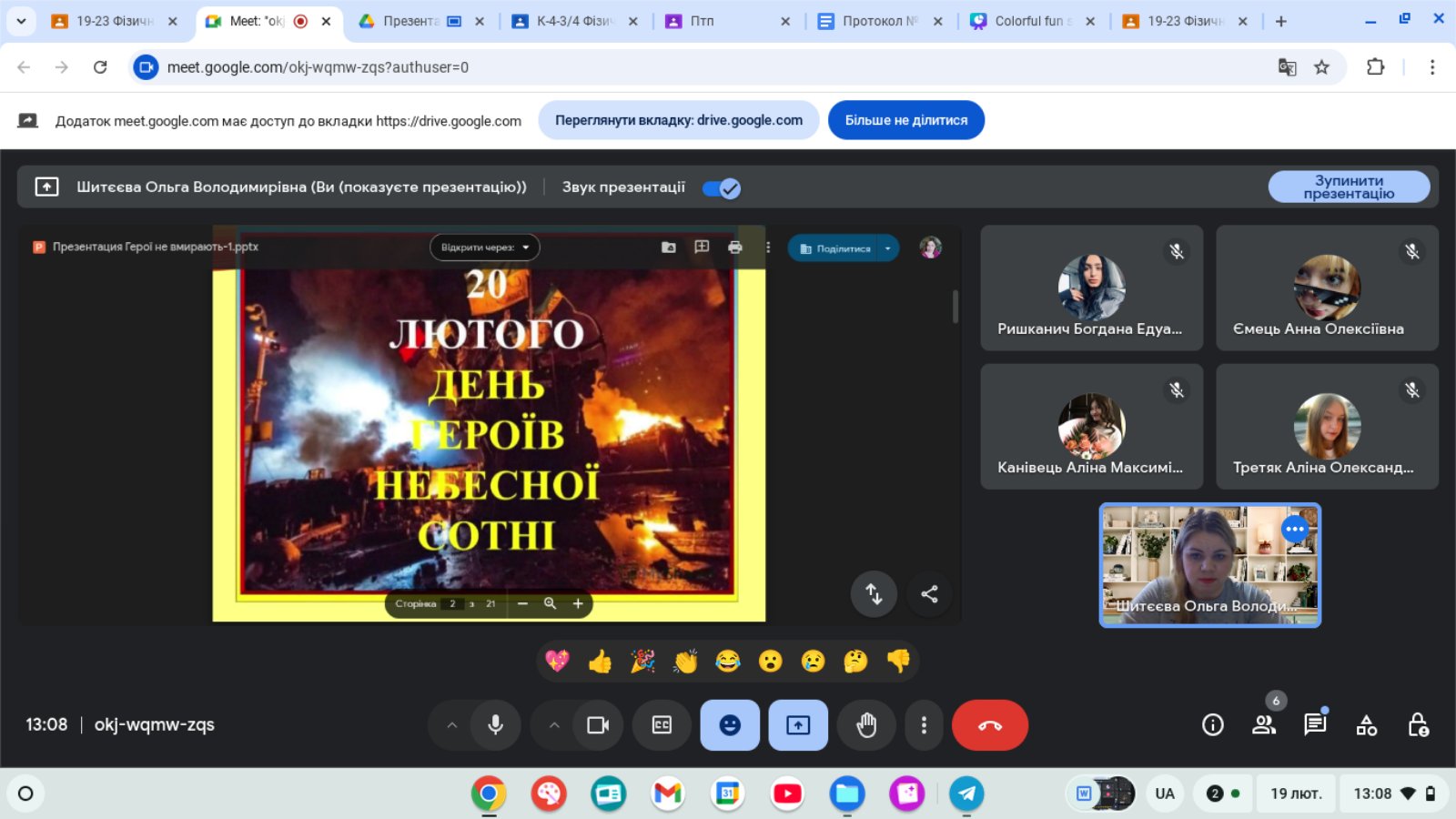Open the 'Відкрити через' dropdown
This screenshot has width=1456, height=819.
(x=484, y=248)
